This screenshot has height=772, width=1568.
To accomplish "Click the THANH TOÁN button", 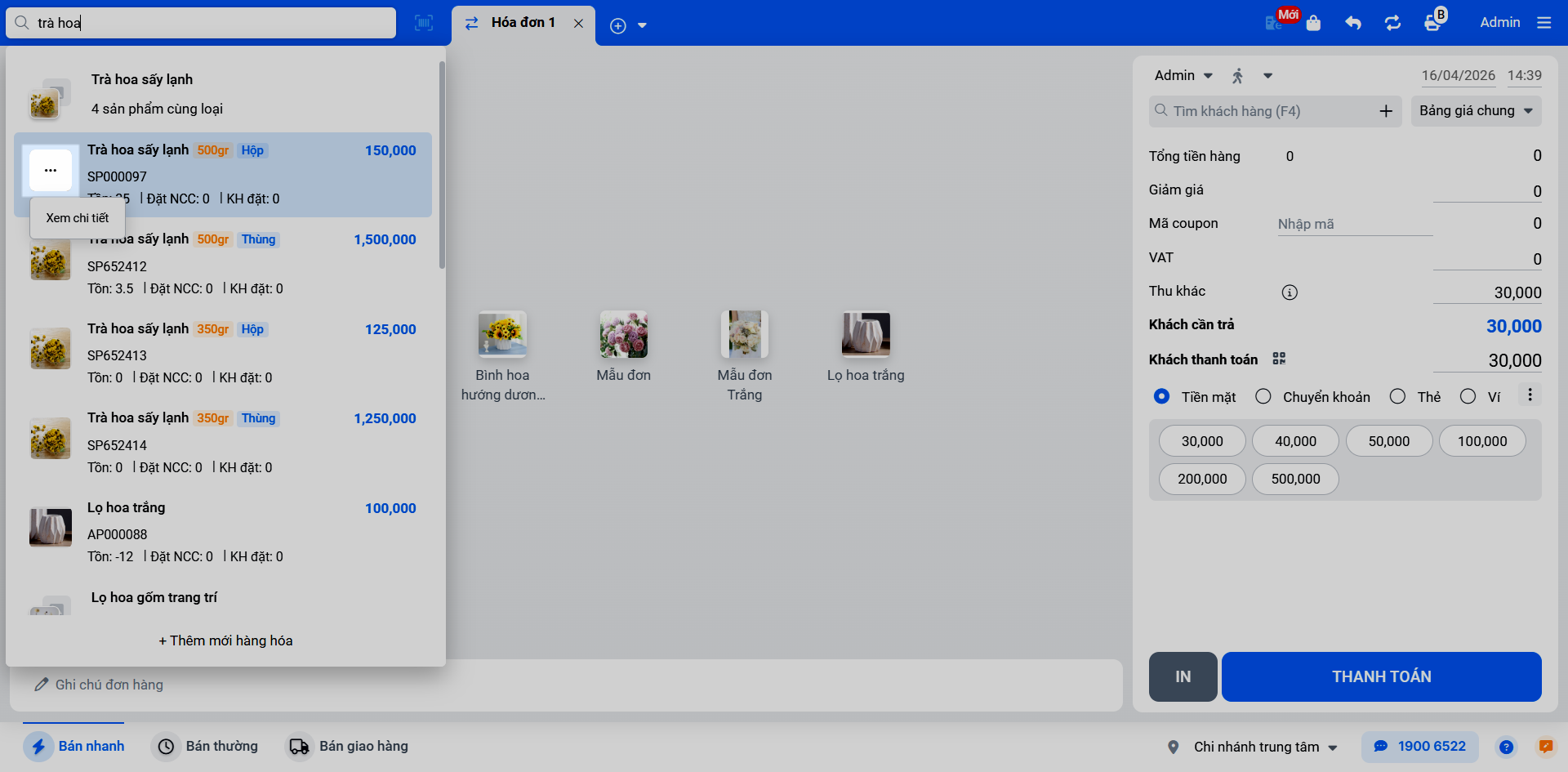I will 1382,676.
